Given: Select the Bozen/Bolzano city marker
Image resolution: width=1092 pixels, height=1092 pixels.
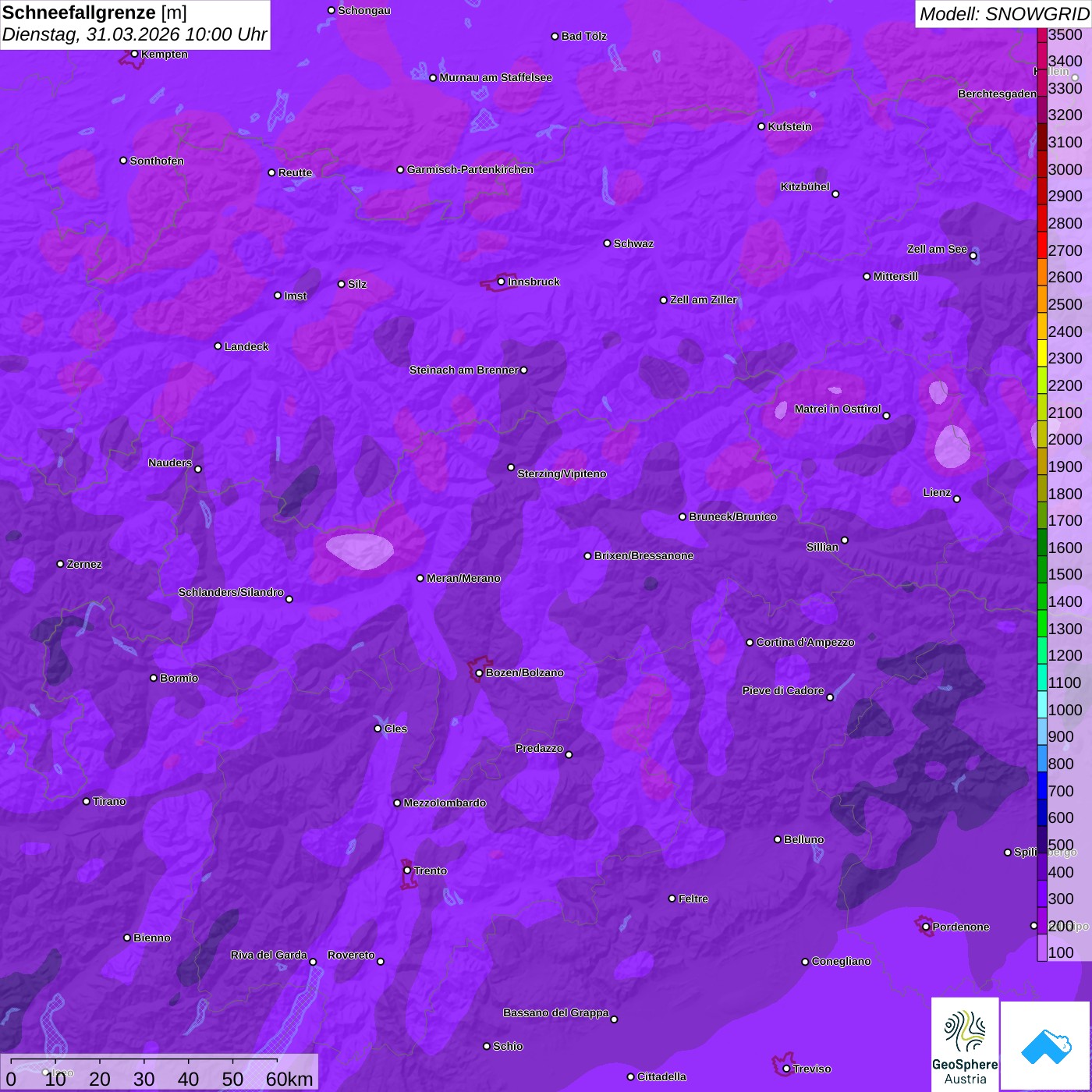Looking at the screenshot, I should 479,672.
